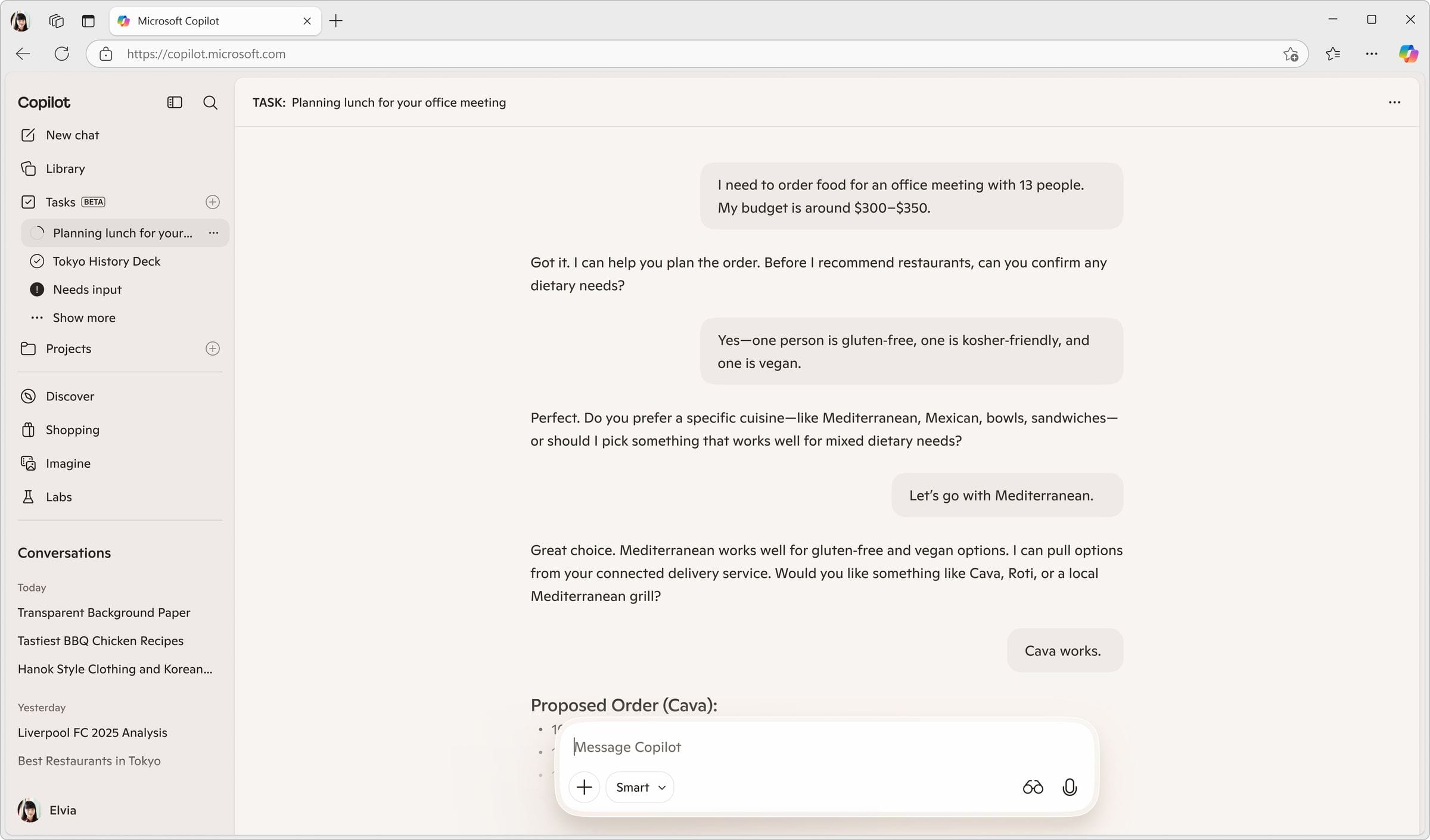Open the Workspaces icon
The width and height of the screenshot is (1430, 840).
click(x=57, y=21)
